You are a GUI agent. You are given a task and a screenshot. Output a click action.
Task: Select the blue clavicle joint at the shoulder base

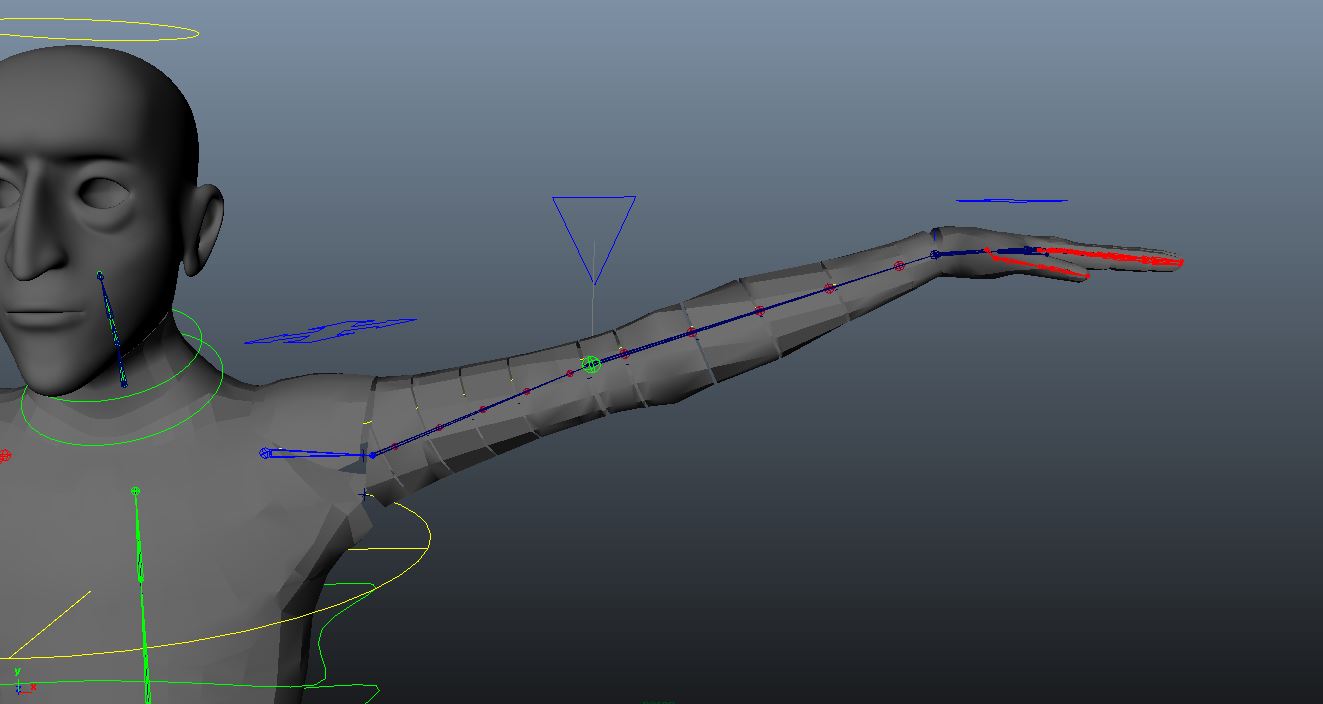[266, 453]
